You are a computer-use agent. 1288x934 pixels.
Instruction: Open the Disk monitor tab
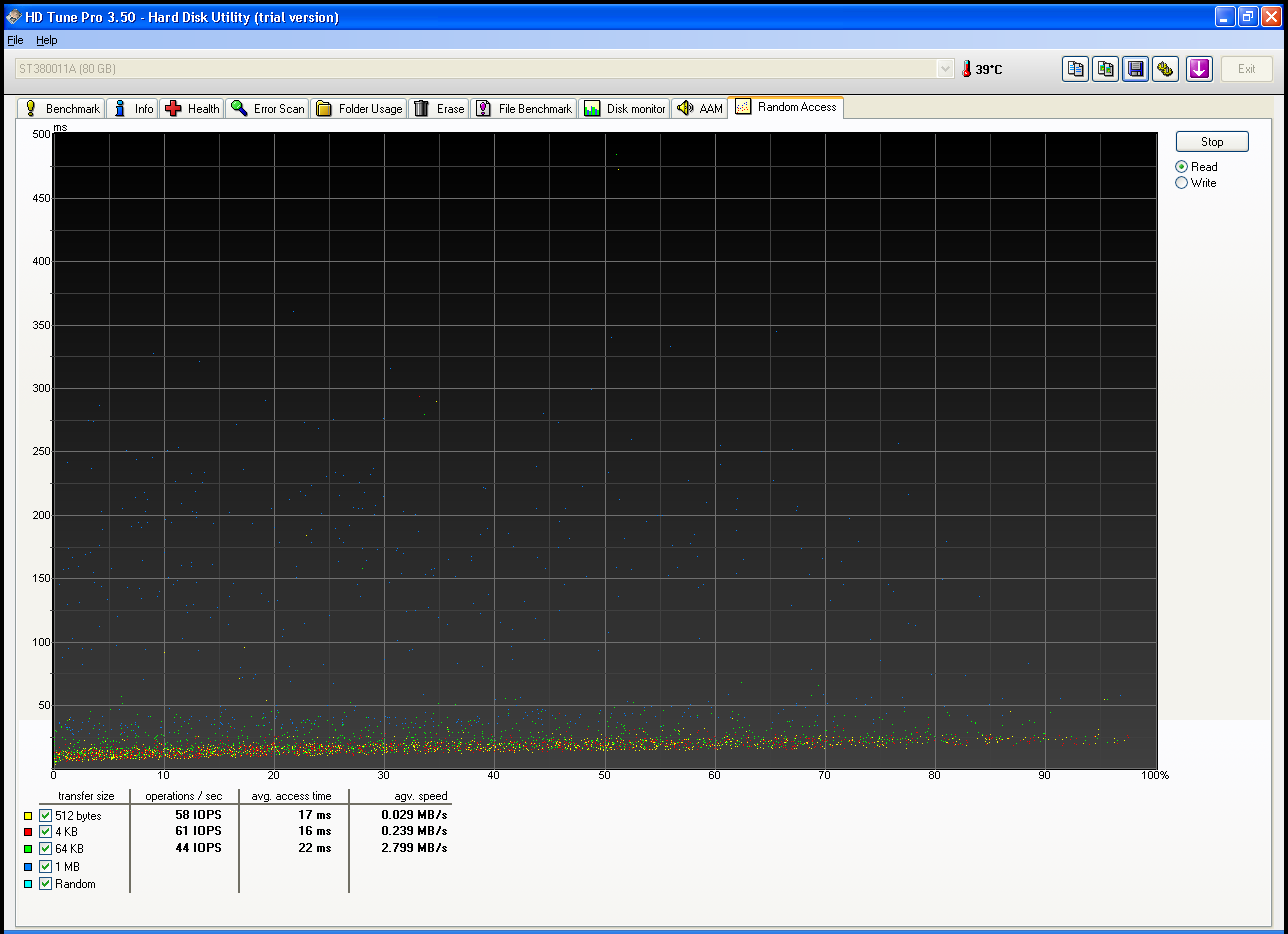click(x=624, y=108)
